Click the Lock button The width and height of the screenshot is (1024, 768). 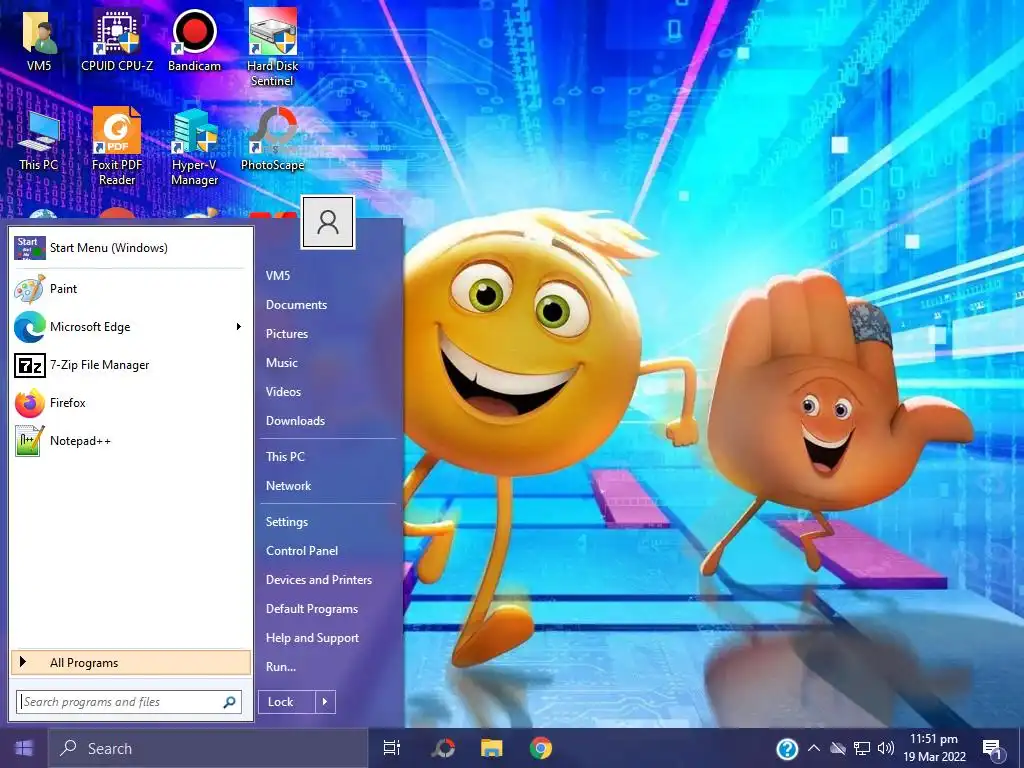(x=287, y=702)
